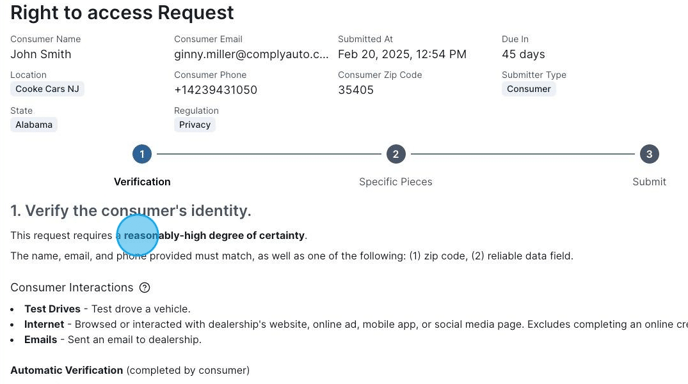Click the Consumer Interactions help question-mark icon
Image resolution: width=688 pixels, height=384 pixels.
tap(144, 287)
